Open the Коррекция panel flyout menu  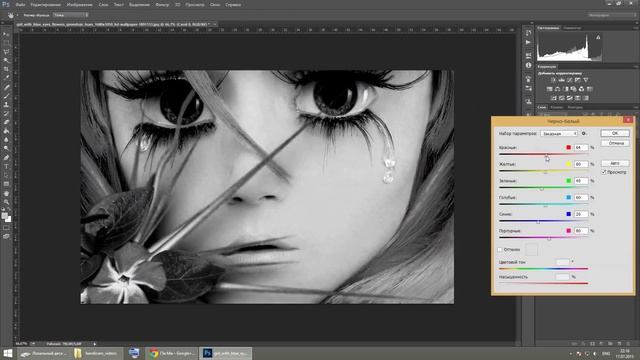[636, 67]
